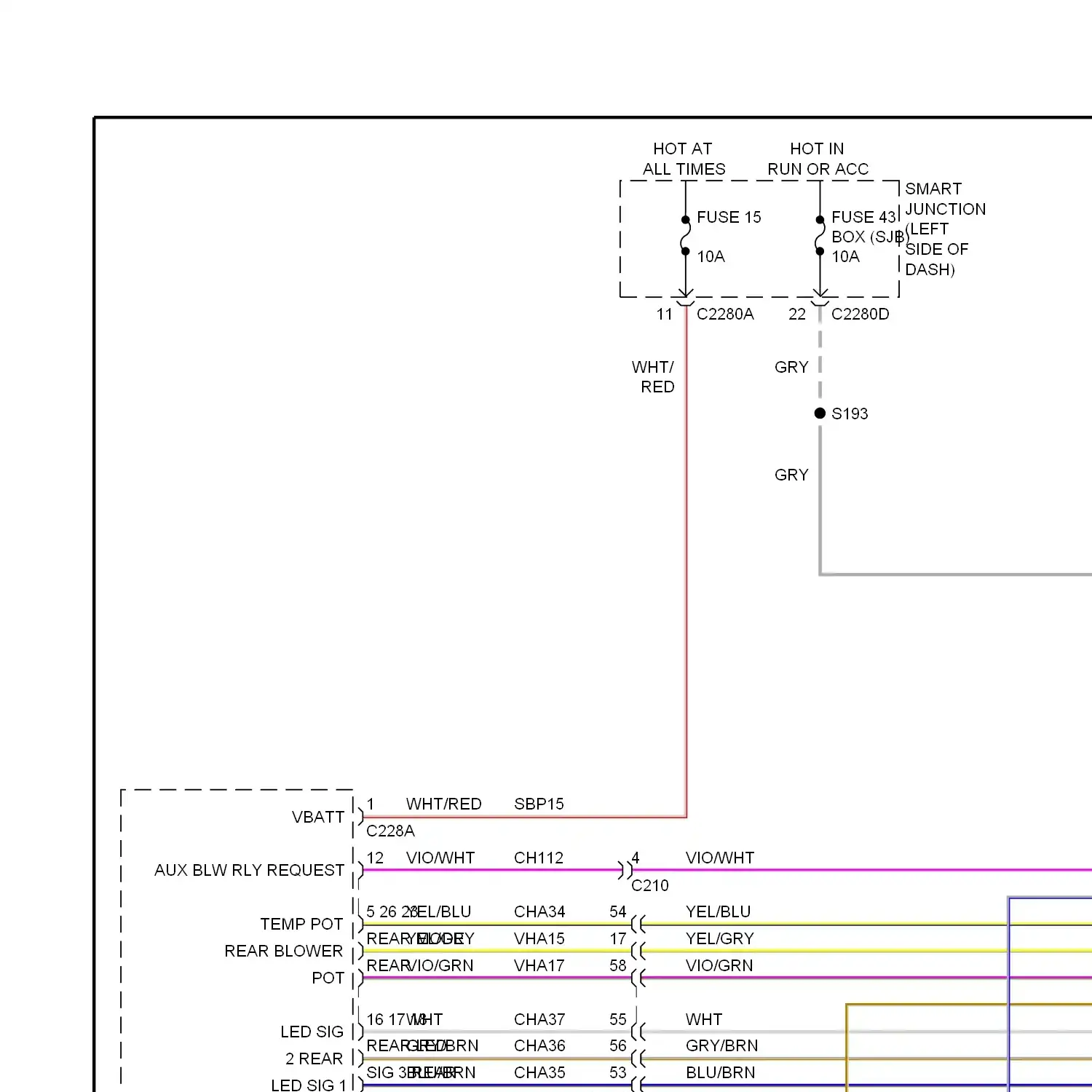The height and width of the screenshot is (1092, 1092).
Task: Click circuit code CH112
Action: (539, 858)
